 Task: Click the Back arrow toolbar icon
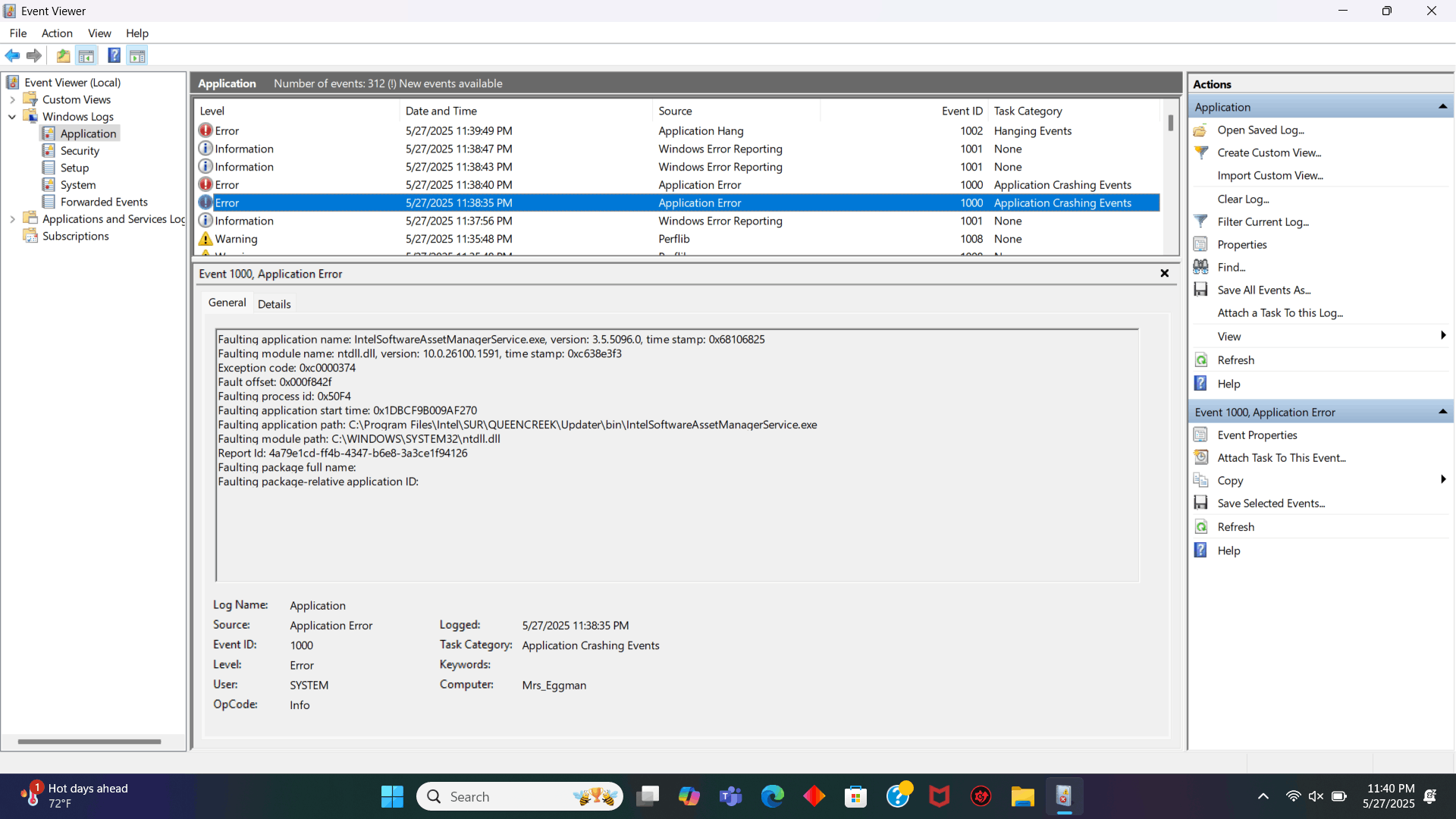pos(12,55)
